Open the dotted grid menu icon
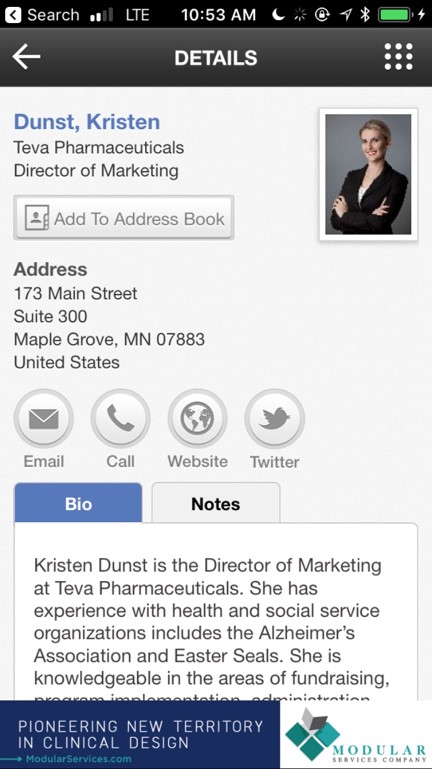The width and height of the screenshot is (432, 769). click(398, 57)
